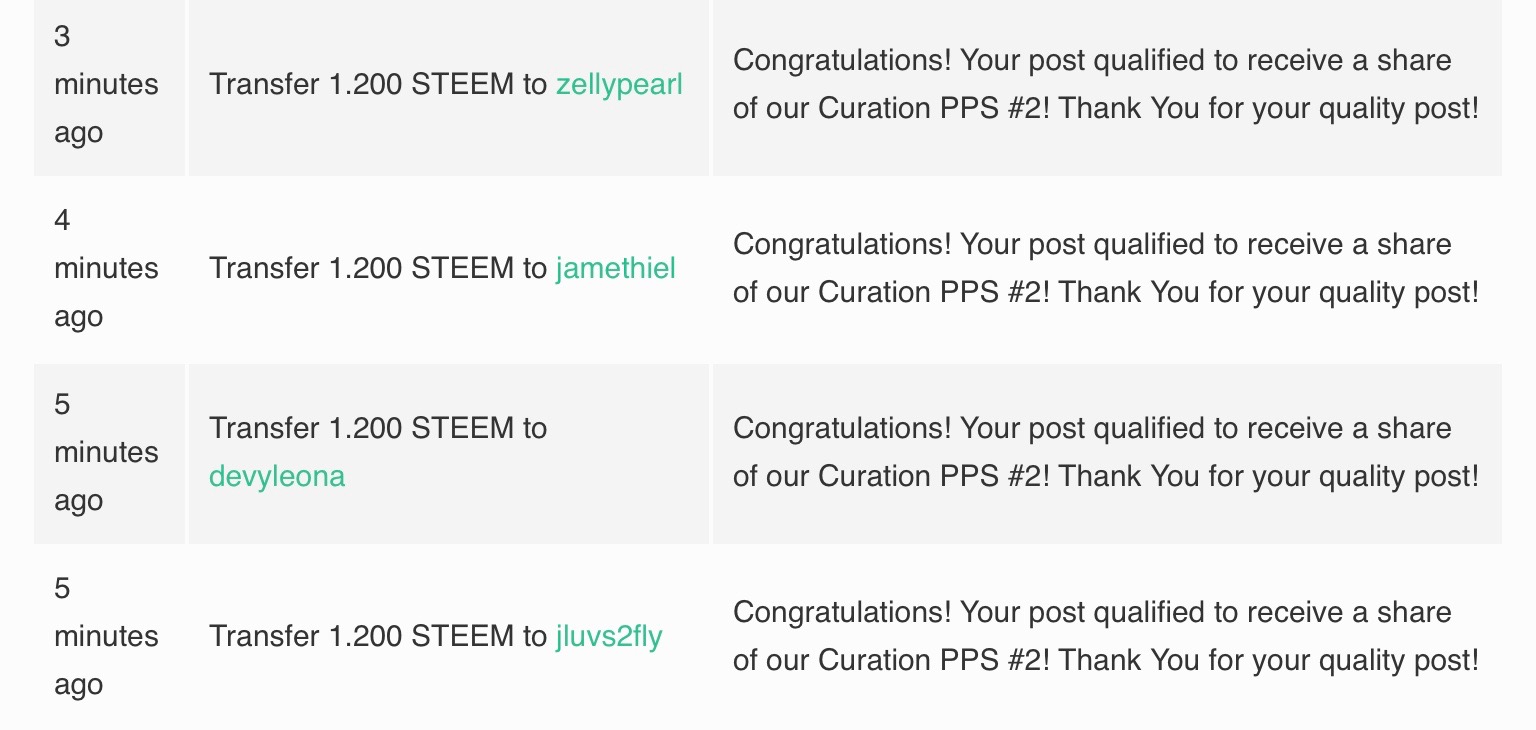1536x730 pixels.
Task: Go to the jluvs2fly profile link
Action: 609,636
